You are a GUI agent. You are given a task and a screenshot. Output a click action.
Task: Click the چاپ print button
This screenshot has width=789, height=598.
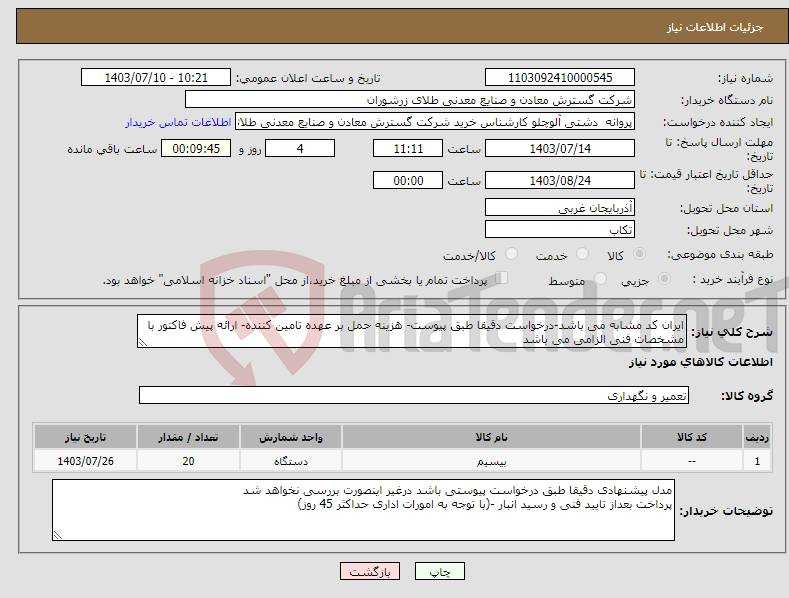[439, 571]
